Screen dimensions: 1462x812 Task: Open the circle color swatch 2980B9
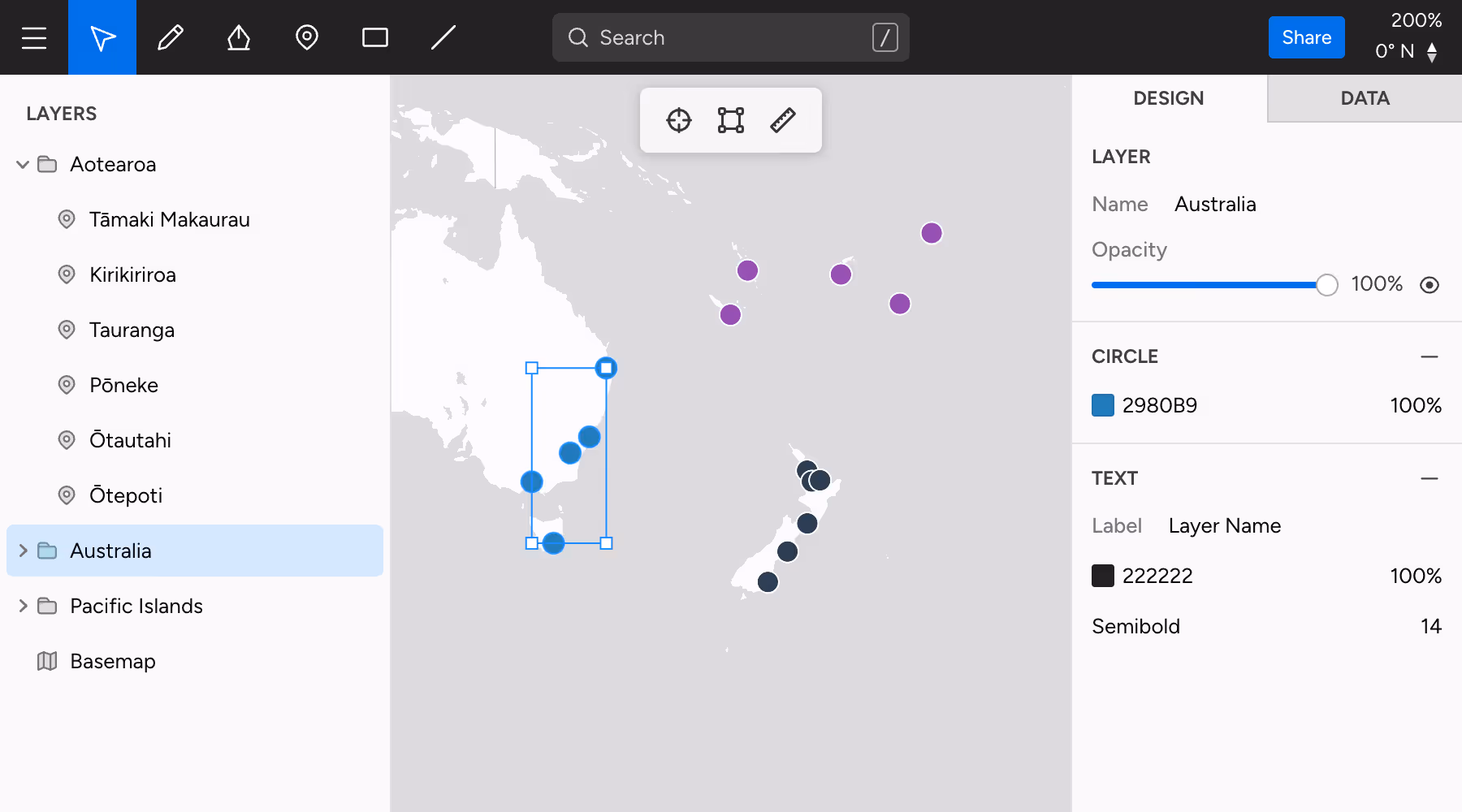[1103, 405]
